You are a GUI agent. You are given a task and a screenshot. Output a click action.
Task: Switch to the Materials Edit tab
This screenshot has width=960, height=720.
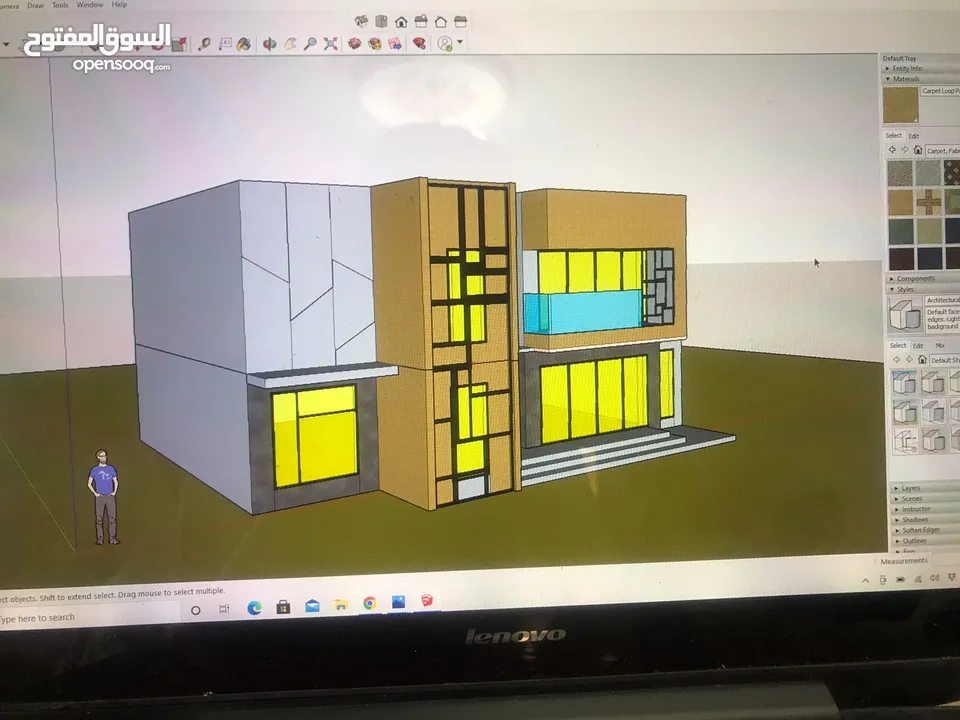click(913, 135)
